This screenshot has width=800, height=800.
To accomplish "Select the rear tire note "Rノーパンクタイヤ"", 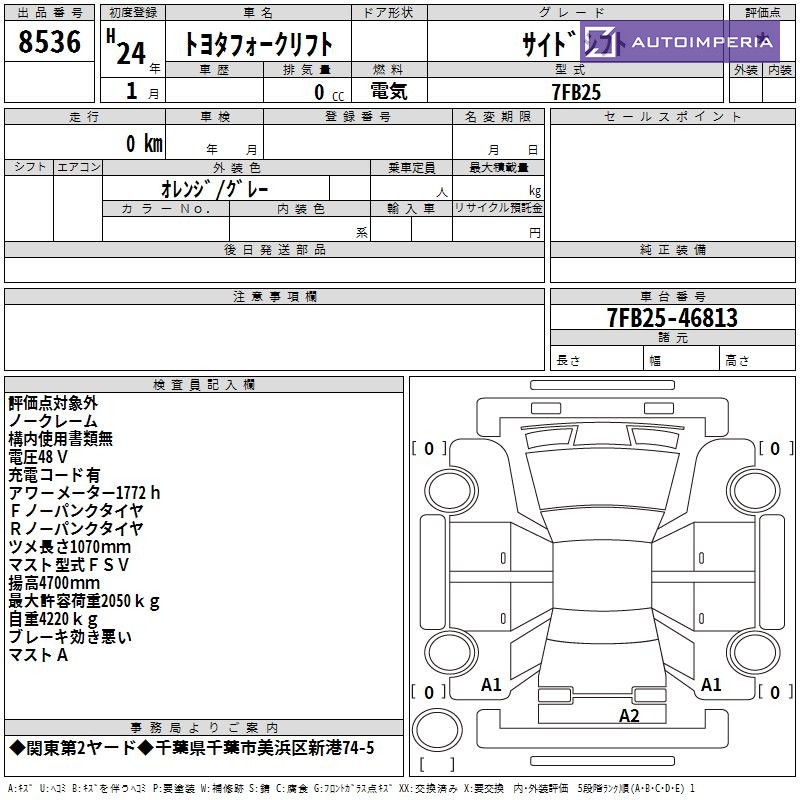I will [76, 529].
